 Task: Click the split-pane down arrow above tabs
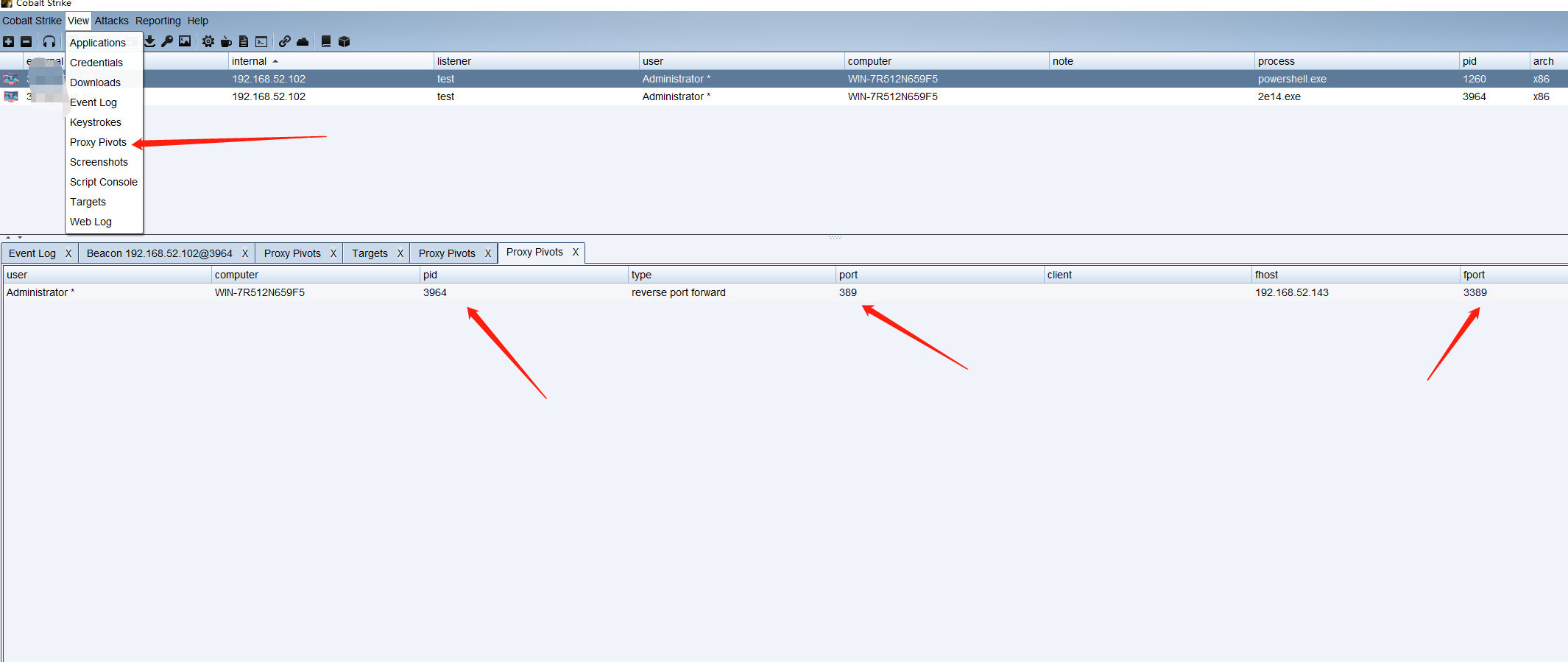tap(20, 238)
